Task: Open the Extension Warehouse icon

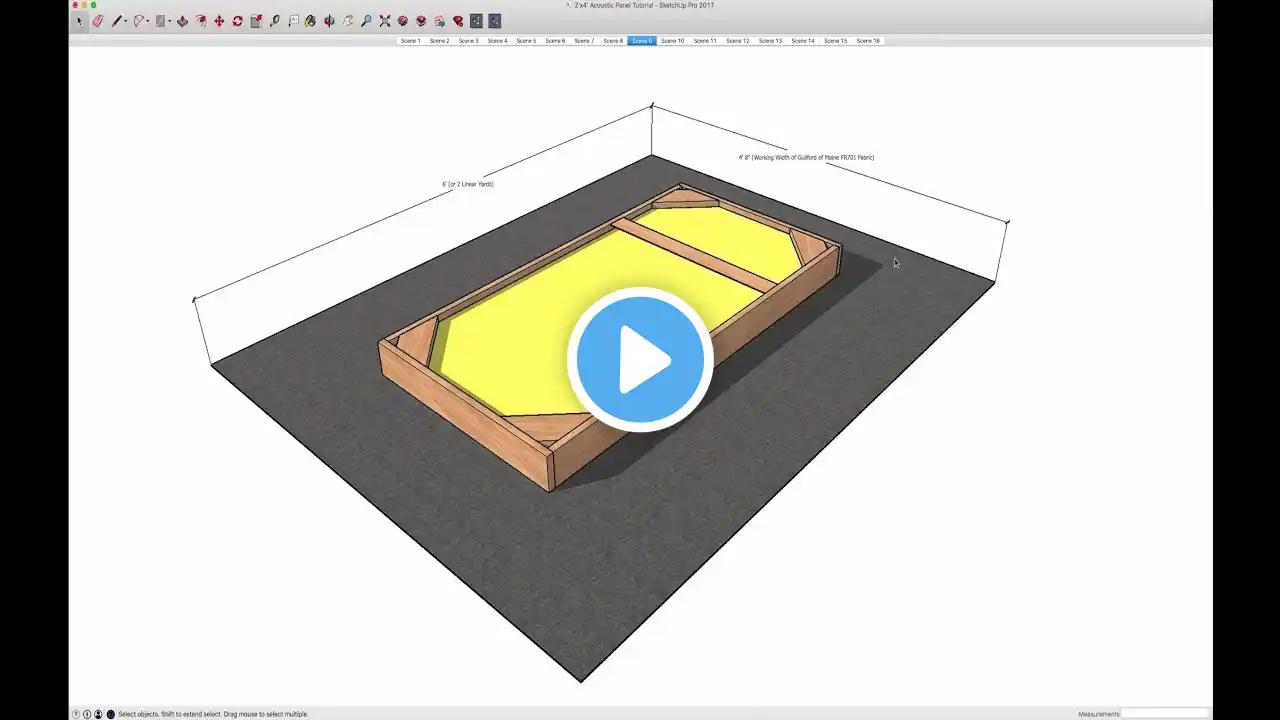Action: point(421,20)
